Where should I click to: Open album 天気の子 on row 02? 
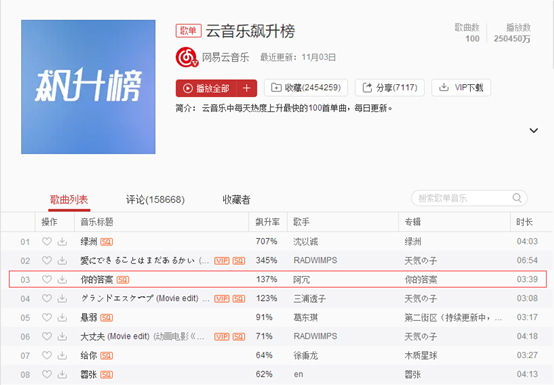(421, 261)
